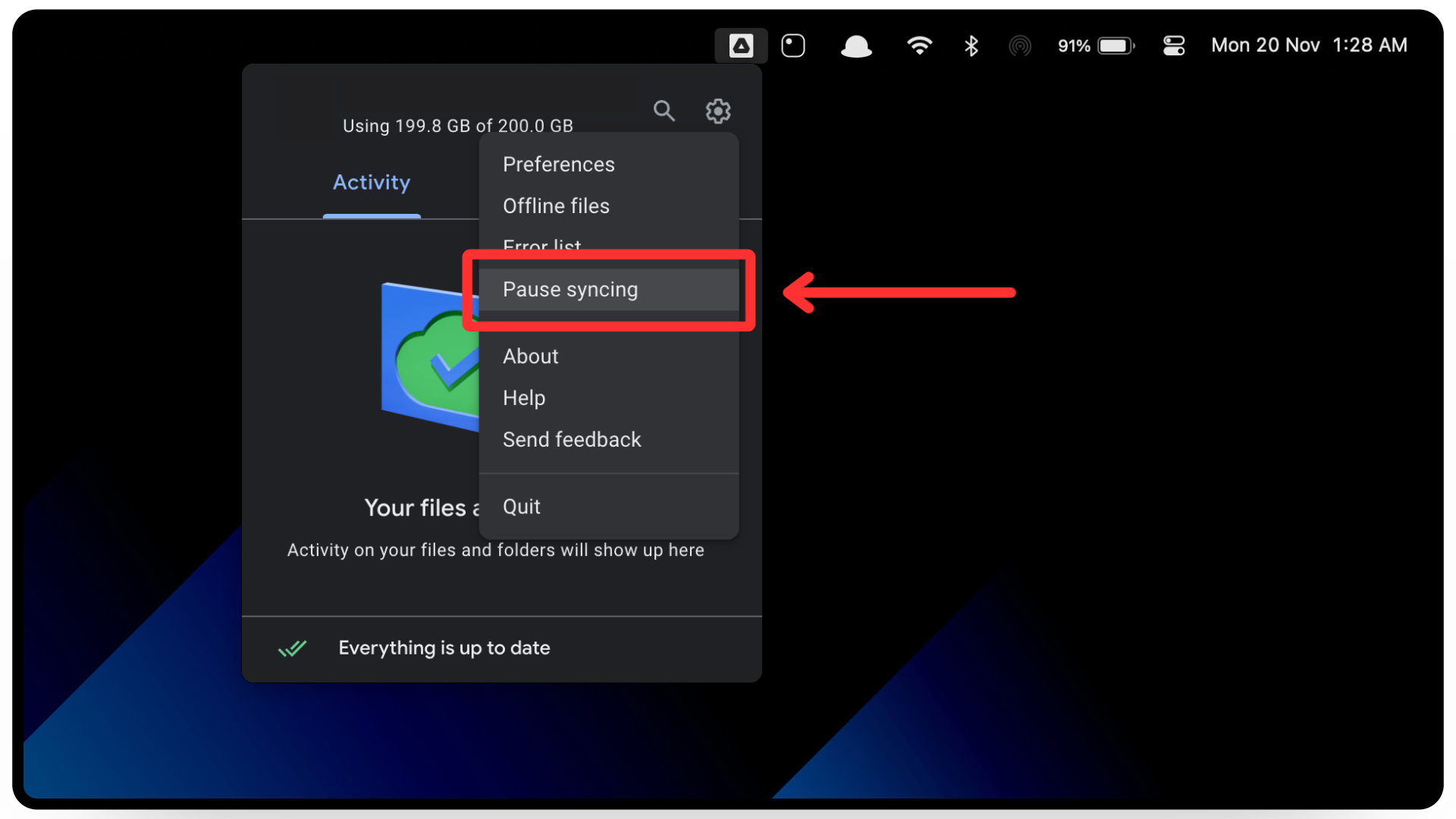
Task: Choose Help from the menu
Action: click(x=524, y=398)
